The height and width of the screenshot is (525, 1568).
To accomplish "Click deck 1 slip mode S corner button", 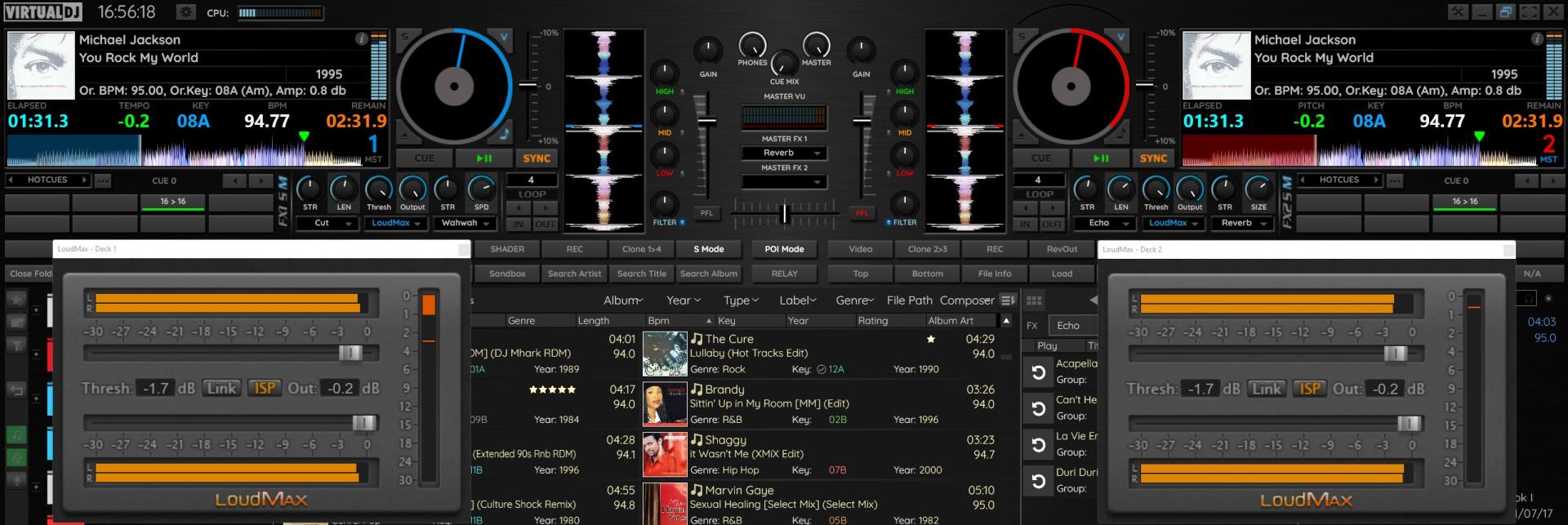I will point(404,37).
